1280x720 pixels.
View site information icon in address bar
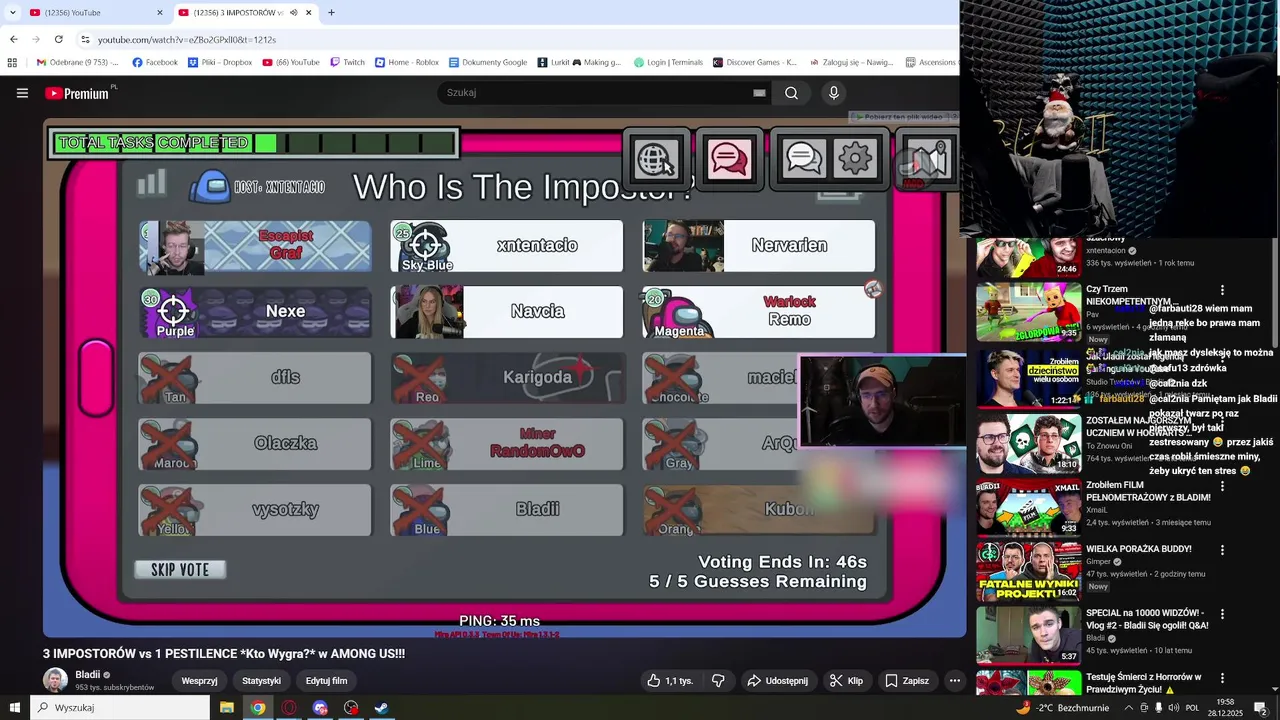tap(85, 39)
